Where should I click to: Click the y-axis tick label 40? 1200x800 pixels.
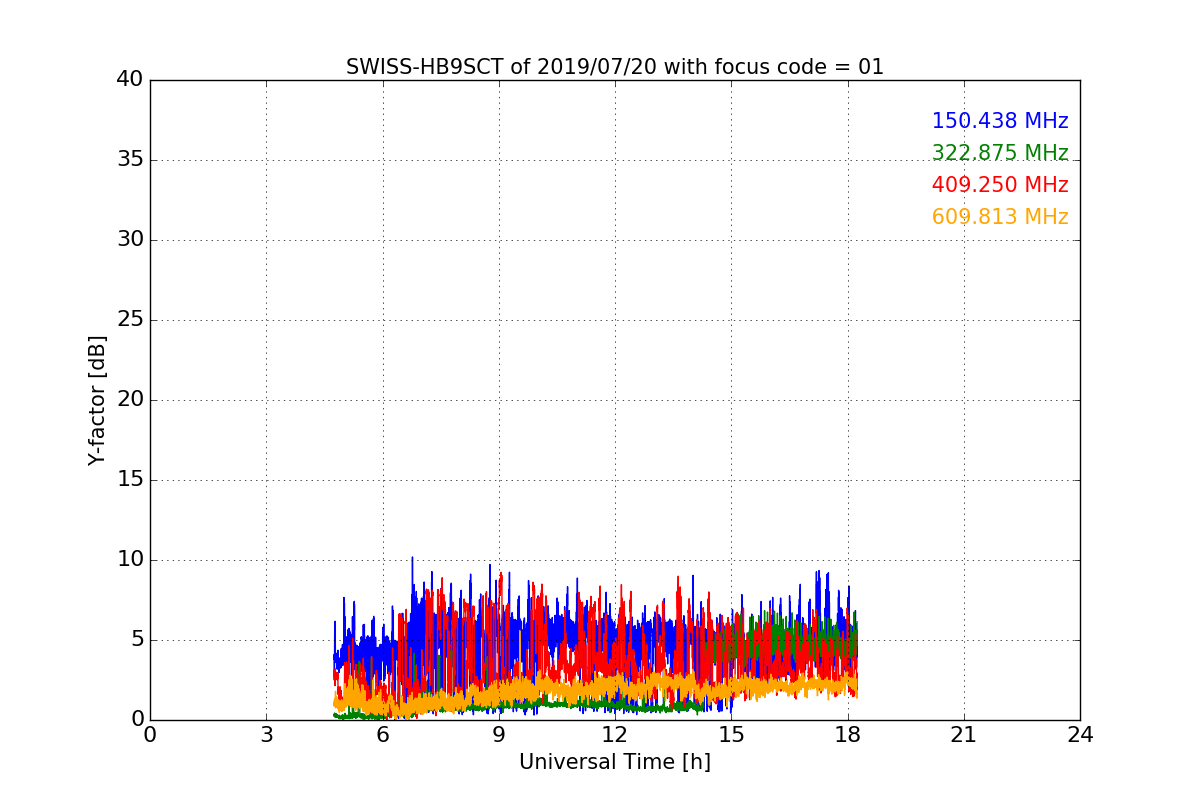[x=130, y=79]
